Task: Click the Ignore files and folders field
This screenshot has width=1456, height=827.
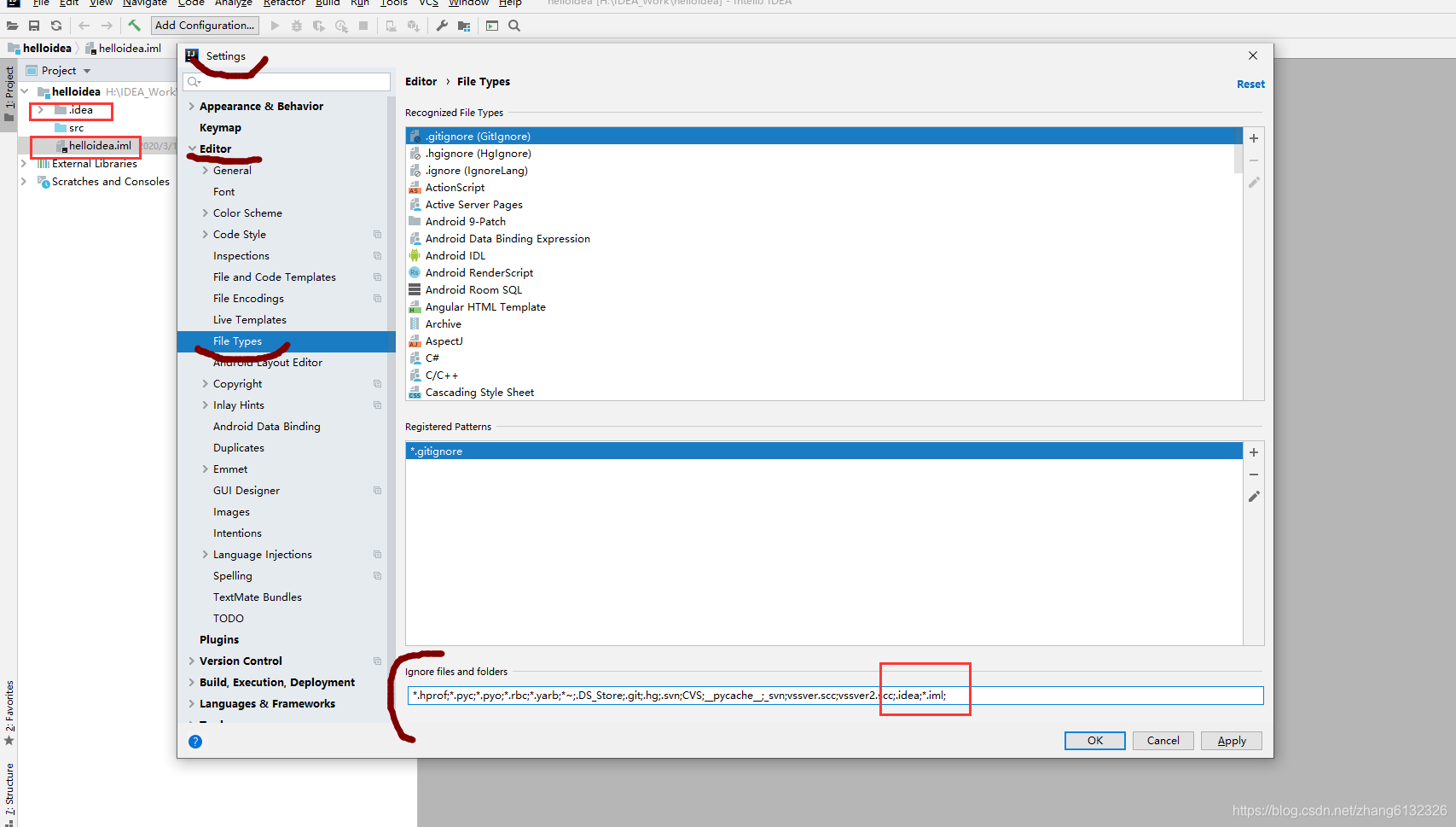Action: [835, 696]
